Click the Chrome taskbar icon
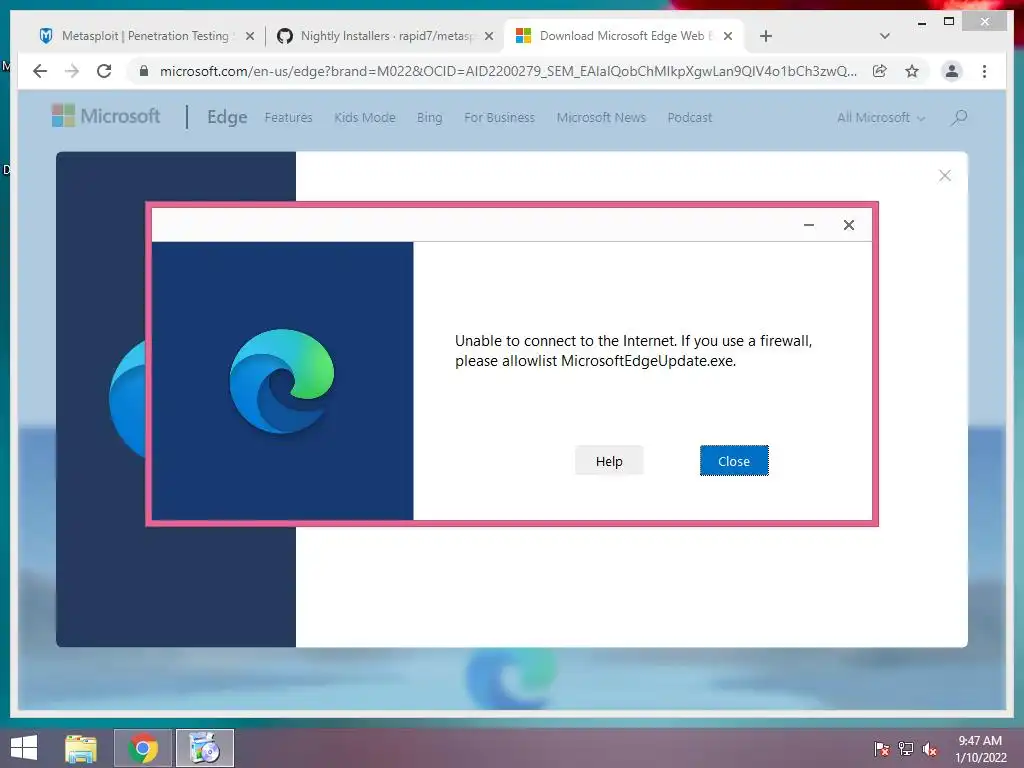The width and height of the screenshot is (1024, 768). (x=143, y=748)
